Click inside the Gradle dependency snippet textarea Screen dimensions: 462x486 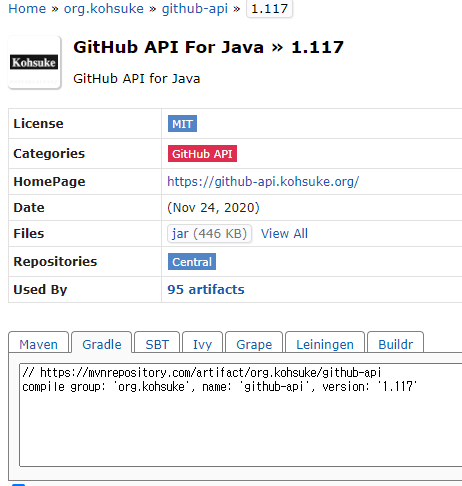[241, 415]
